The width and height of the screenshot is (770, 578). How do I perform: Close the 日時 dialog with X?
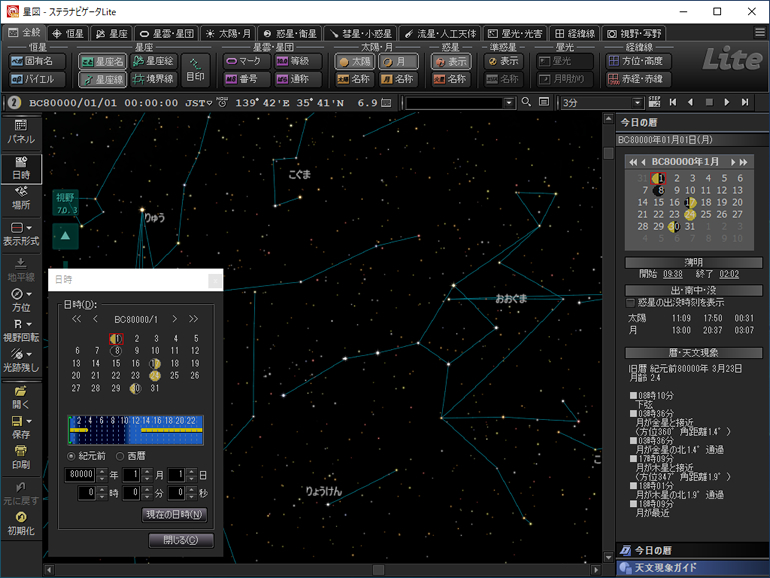click(215, 280)
